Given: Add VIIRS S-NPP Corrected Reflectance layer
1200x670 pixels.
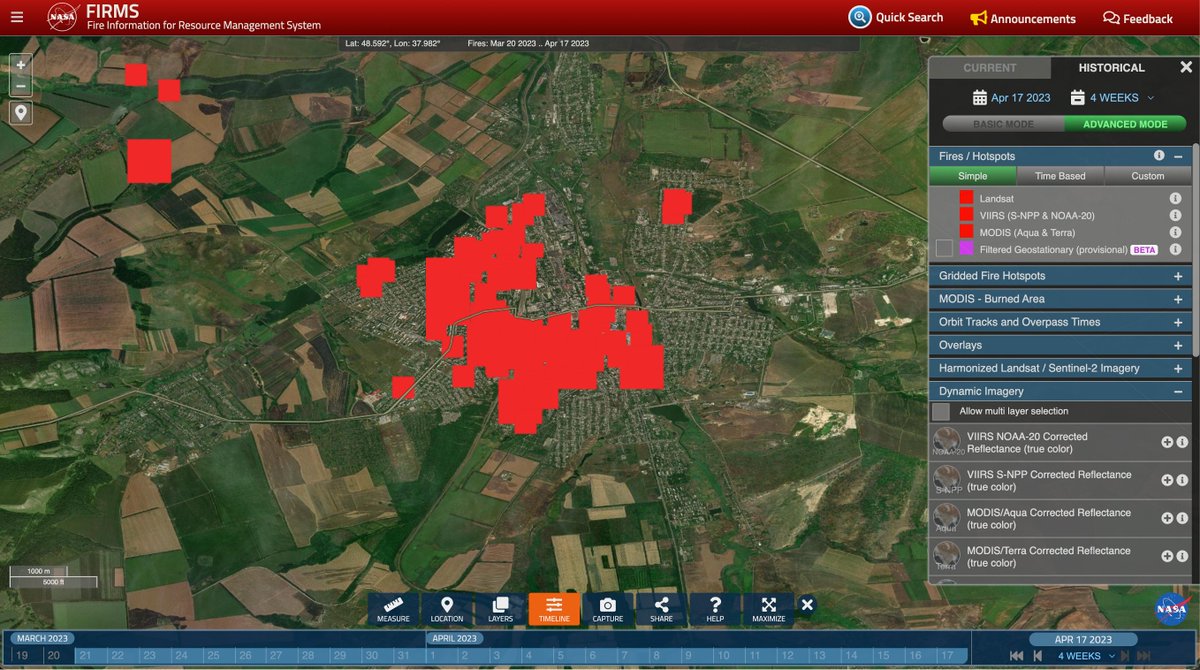Looking at the screenshot, I should 1167,480.
